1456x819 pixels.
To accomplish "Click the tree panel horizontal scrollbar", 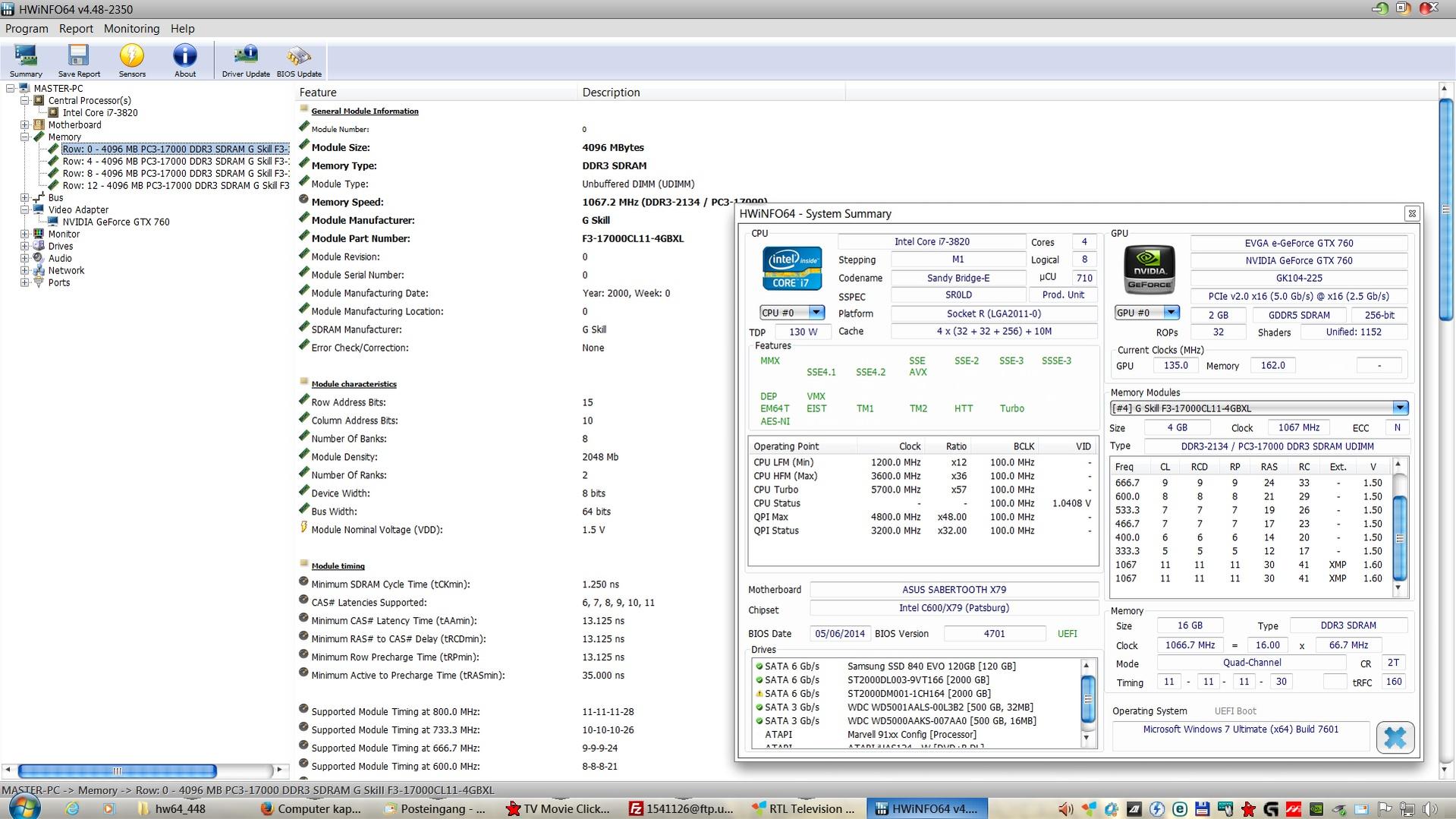I will [x=118, y=770].
